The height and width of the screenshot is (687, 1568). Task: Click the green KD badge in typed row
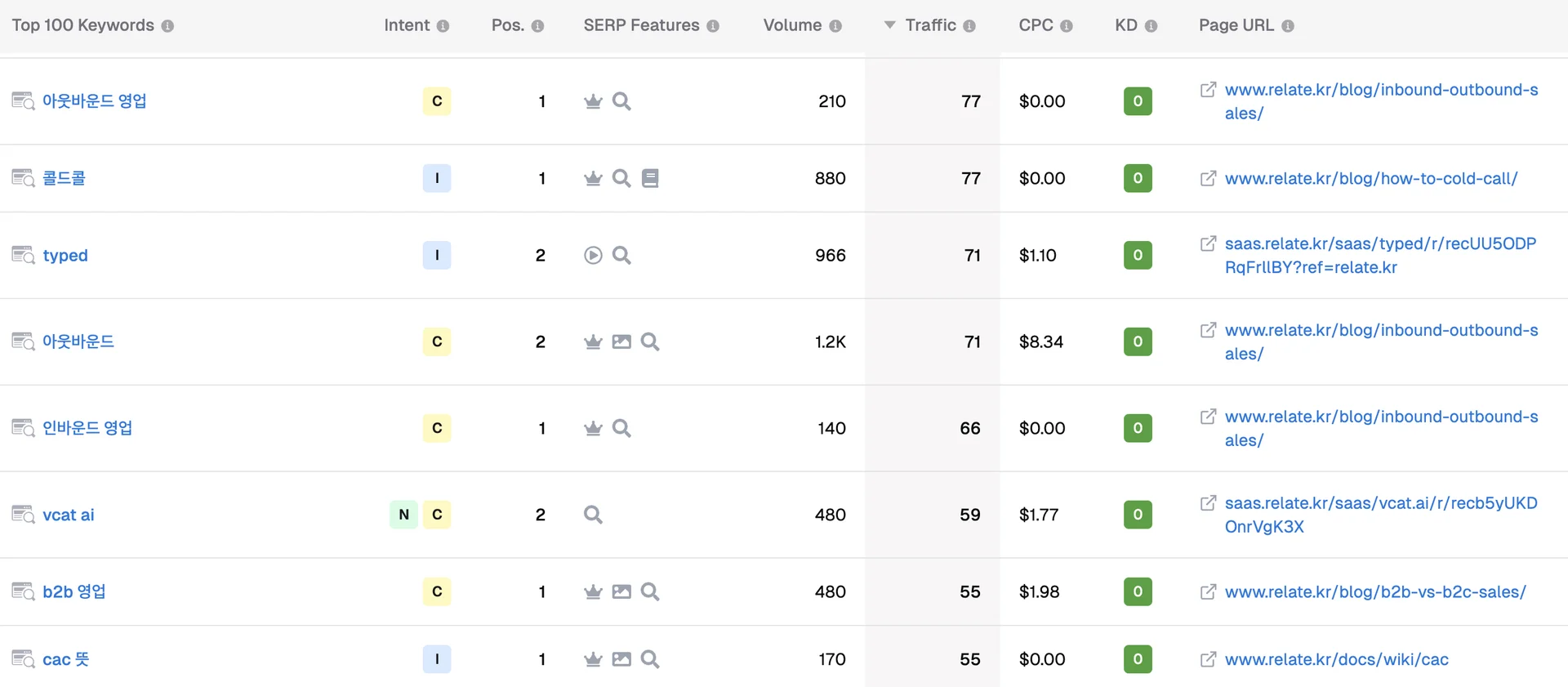point(1138,255)
